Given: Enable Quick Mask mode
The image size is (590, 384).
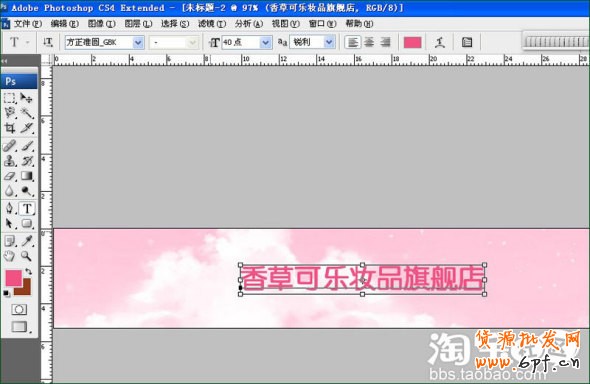Looking at the screenshot, I should click(x=19, y=310).
